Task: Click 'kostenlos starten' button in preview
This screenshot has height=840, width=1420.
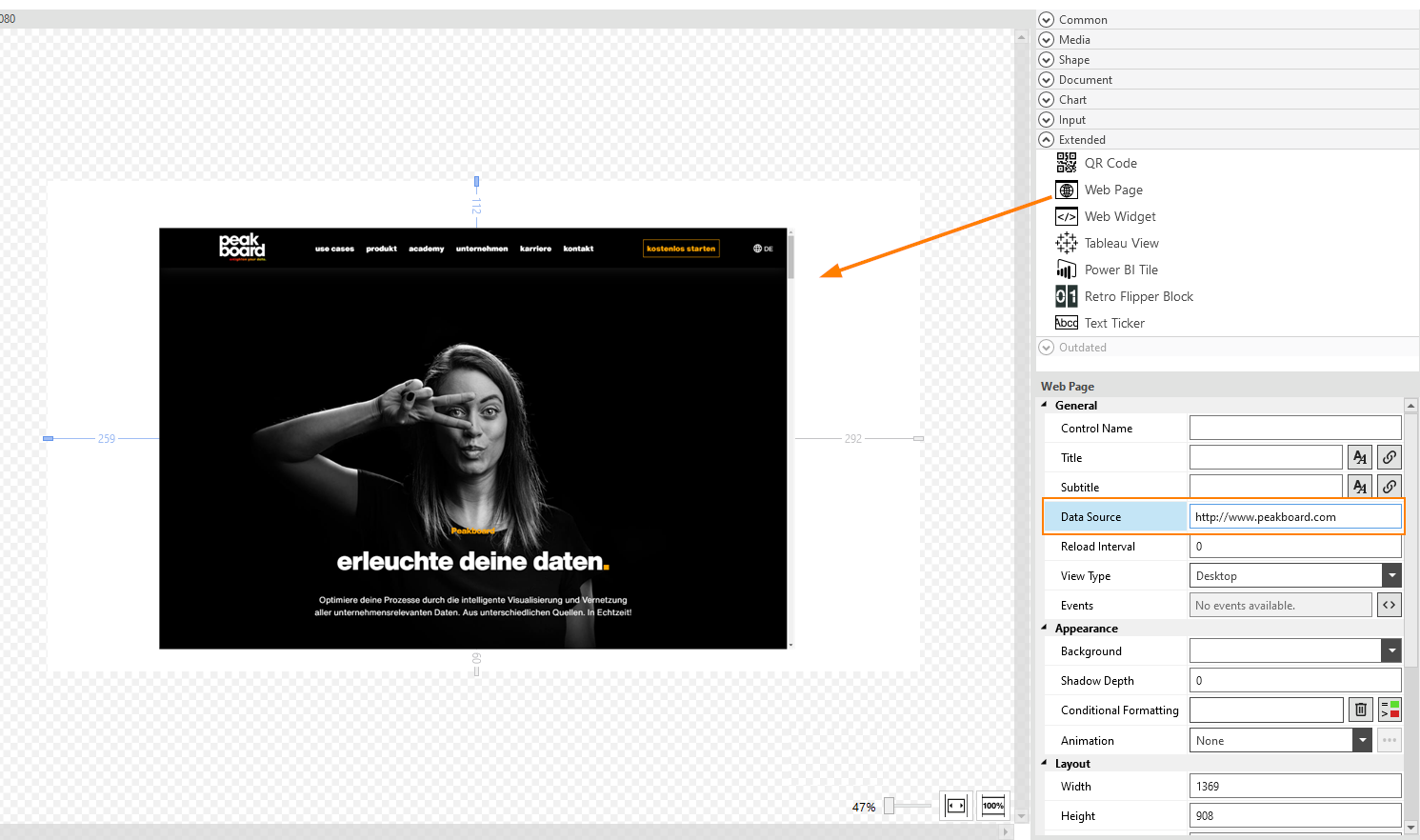Action: 681,249
